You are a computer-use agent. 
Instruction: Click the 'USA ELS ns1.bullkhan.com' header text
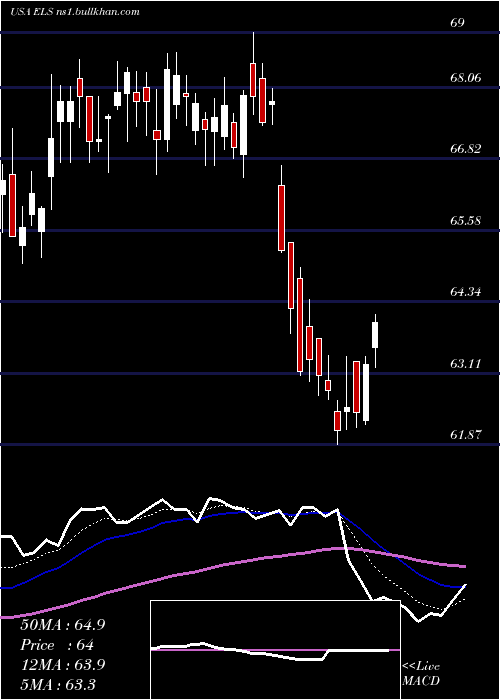coord(75,12)
